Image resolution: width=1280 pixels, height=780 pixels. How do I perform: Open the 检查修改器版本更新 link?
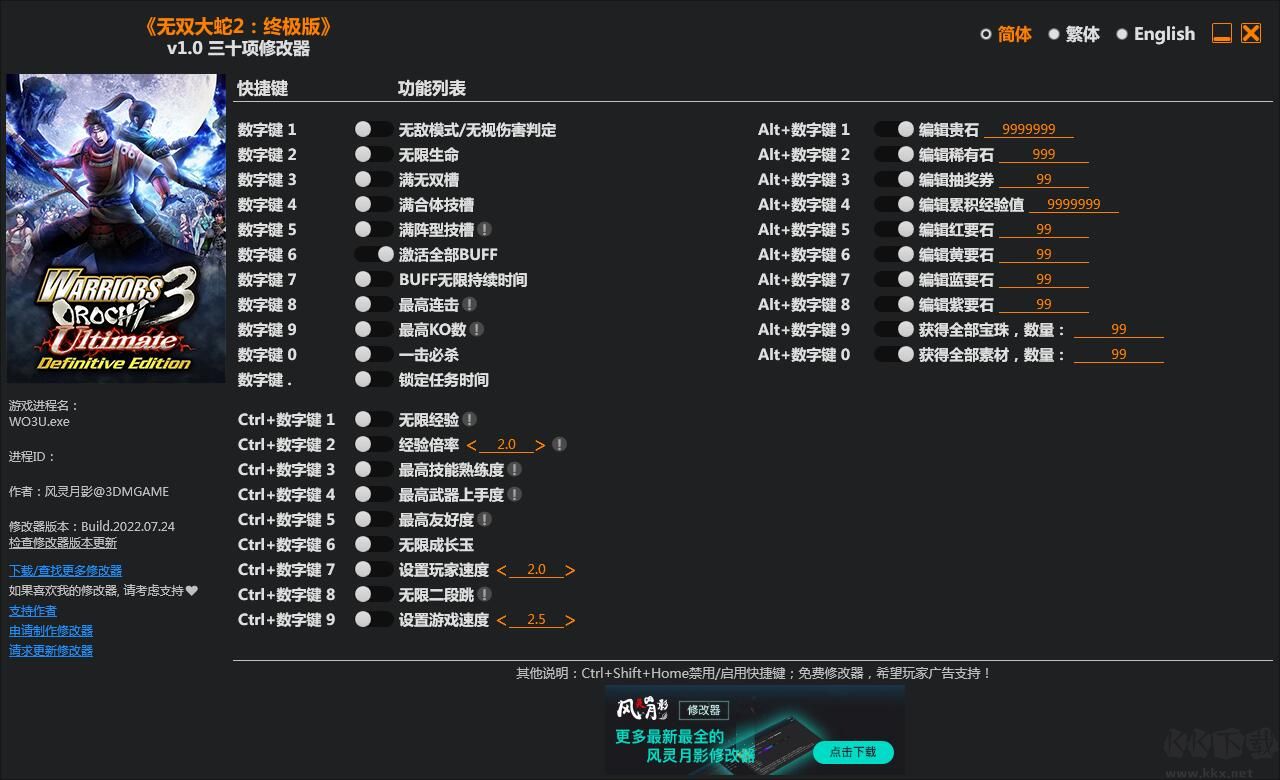[61, 542]
